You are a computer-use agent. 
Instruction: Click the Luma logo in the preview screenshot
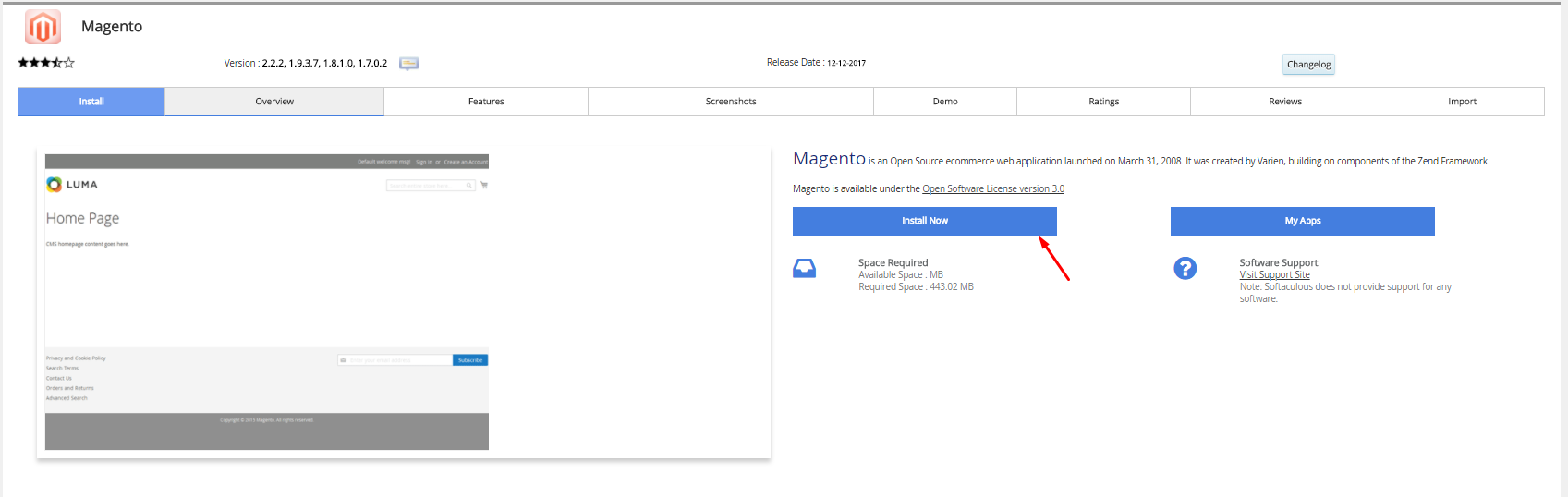coord(72,185)
